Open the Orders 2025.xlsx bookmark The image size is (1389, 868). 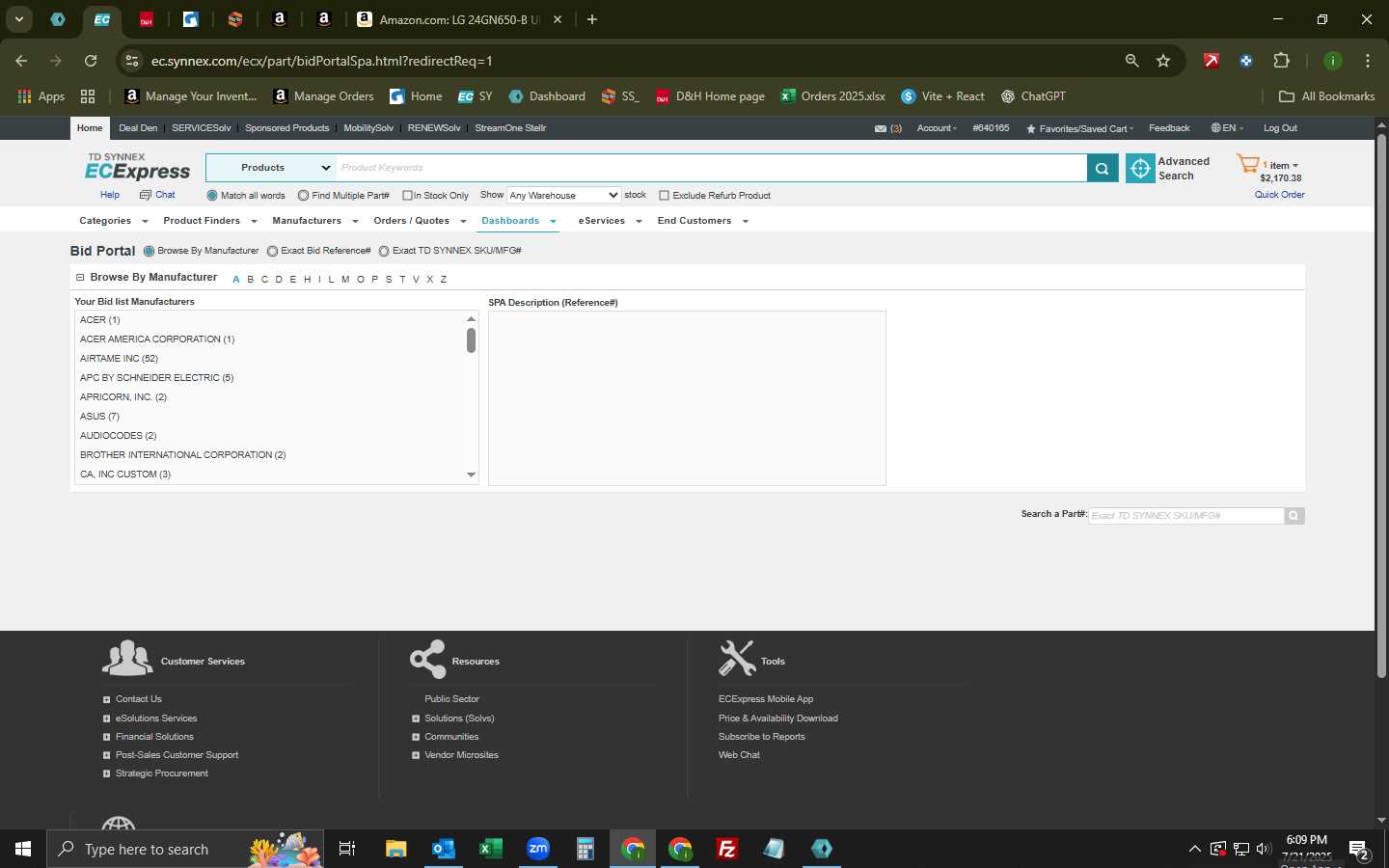[832, 96]
